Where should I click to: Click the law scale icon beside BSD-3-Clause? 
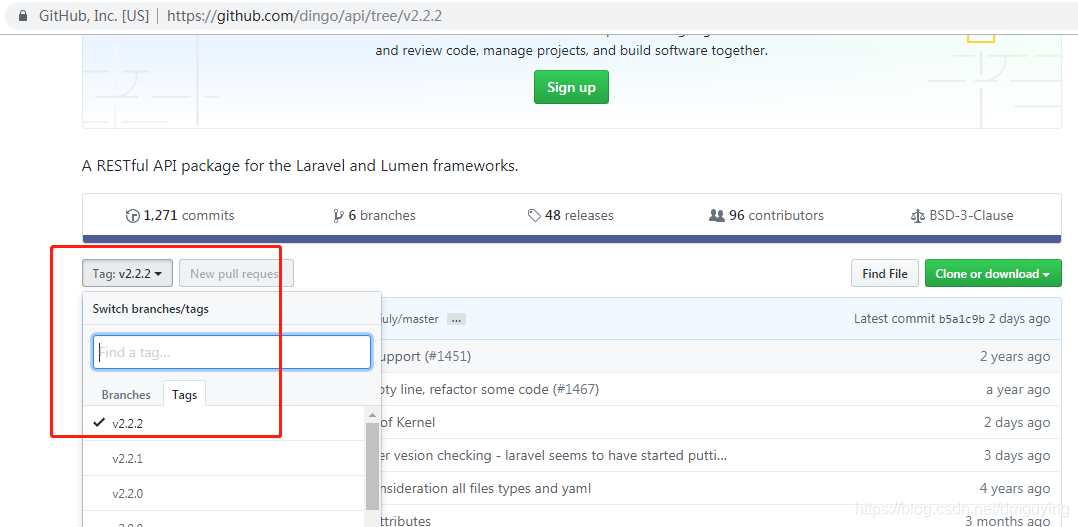tap(917, 216)
